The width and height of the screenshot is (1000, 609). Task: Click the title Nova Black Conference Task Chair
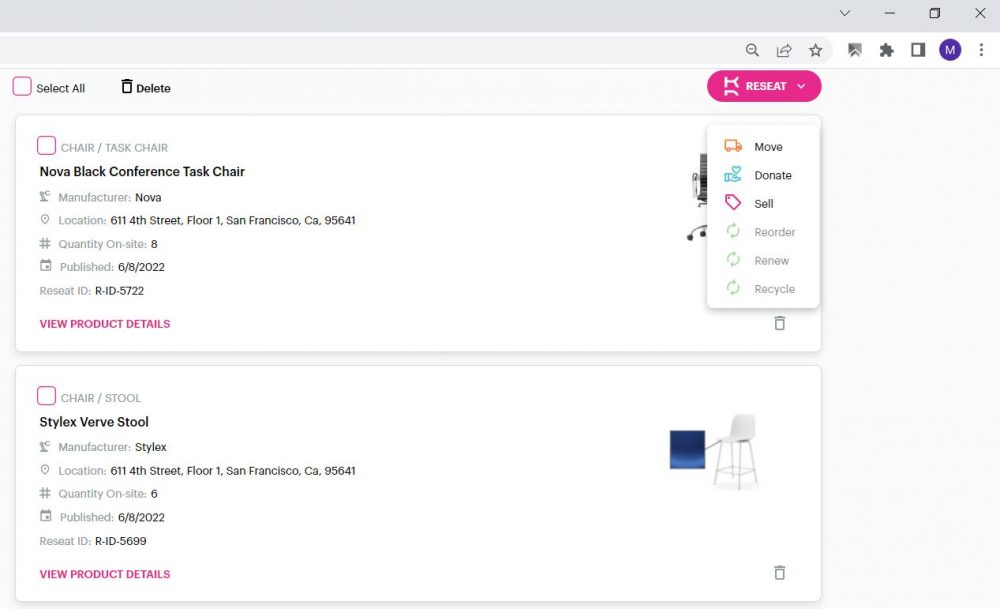142,172
